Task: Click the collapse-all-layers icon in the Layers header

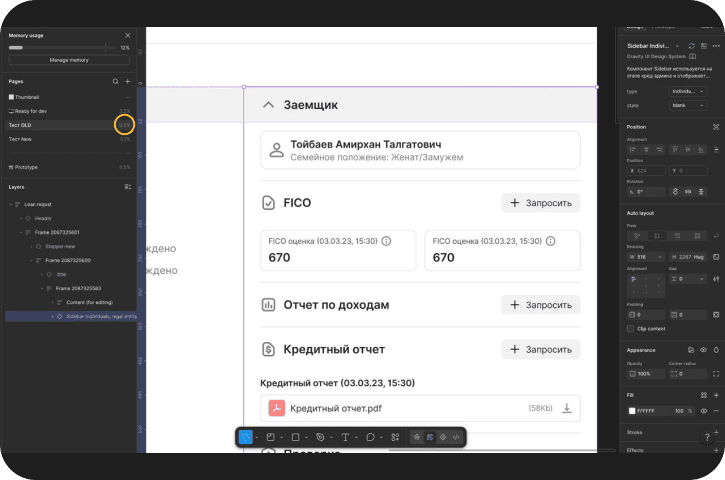Action: pyautogui.click(x=128, y=187)
